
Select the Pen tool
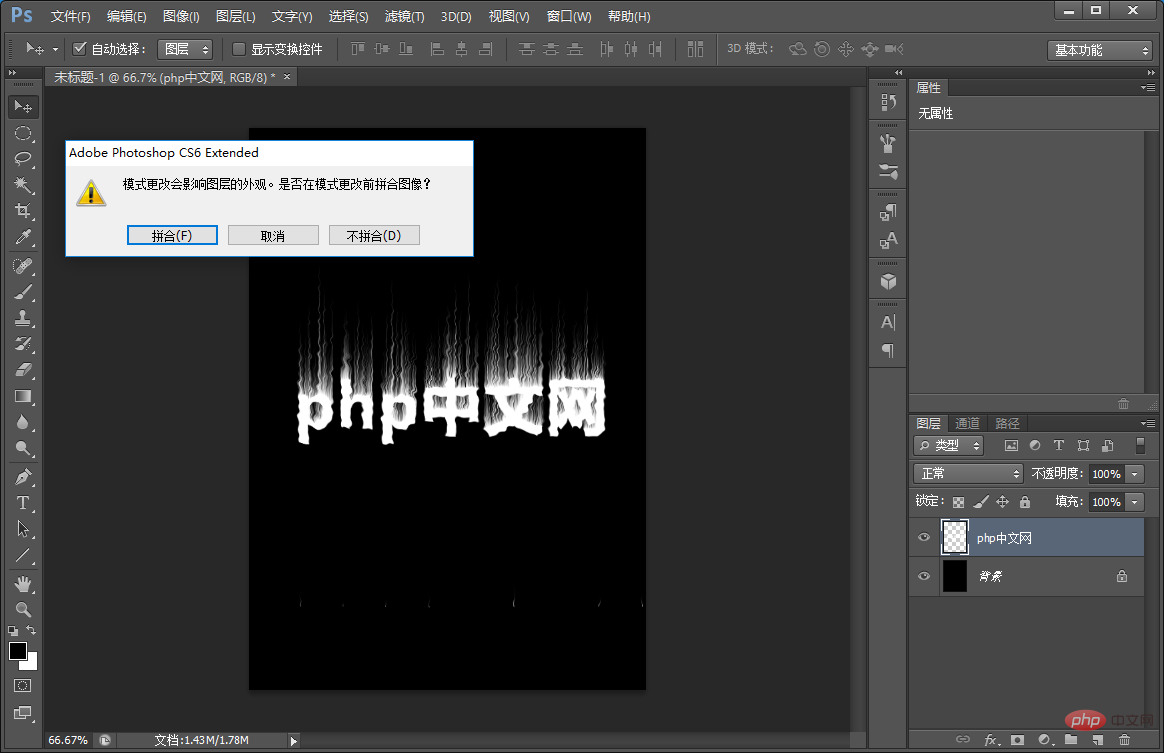[x=23, y=477]
